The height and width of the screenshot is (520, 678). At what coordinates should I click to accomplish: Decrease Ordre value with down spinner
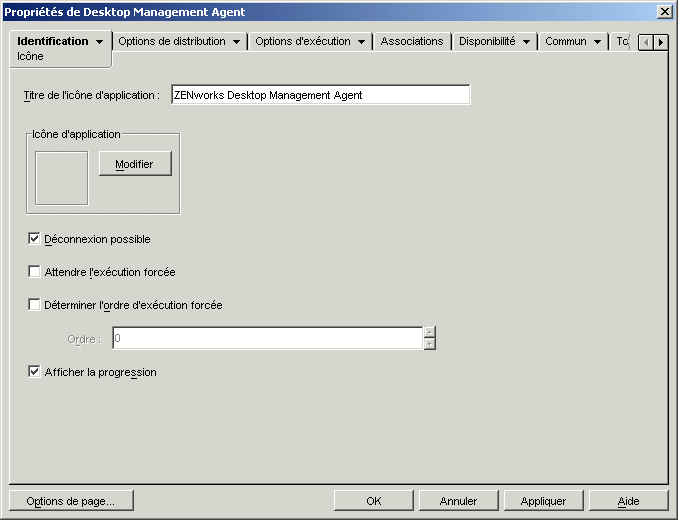429,344
